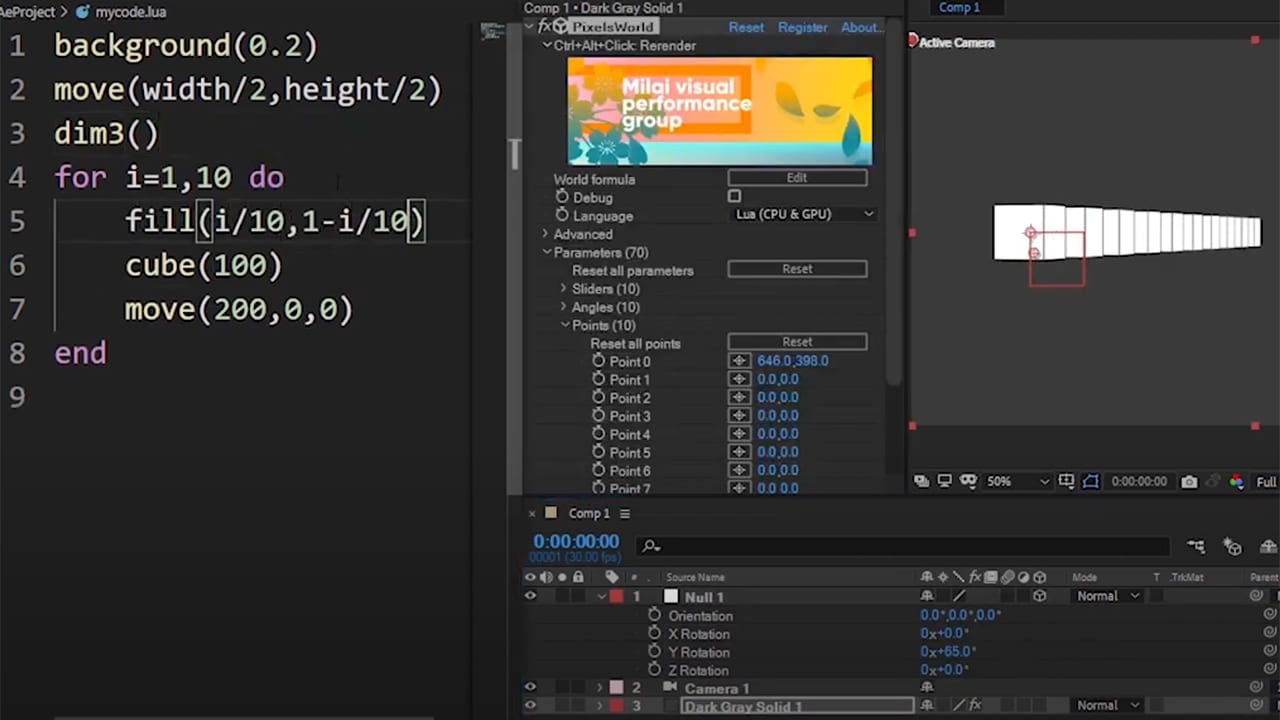Toggle the Y Rotation stopwatch on Null 1
Image resolution: width=1280 pixels, height=720 pixels.
click(x=654, y=652)
